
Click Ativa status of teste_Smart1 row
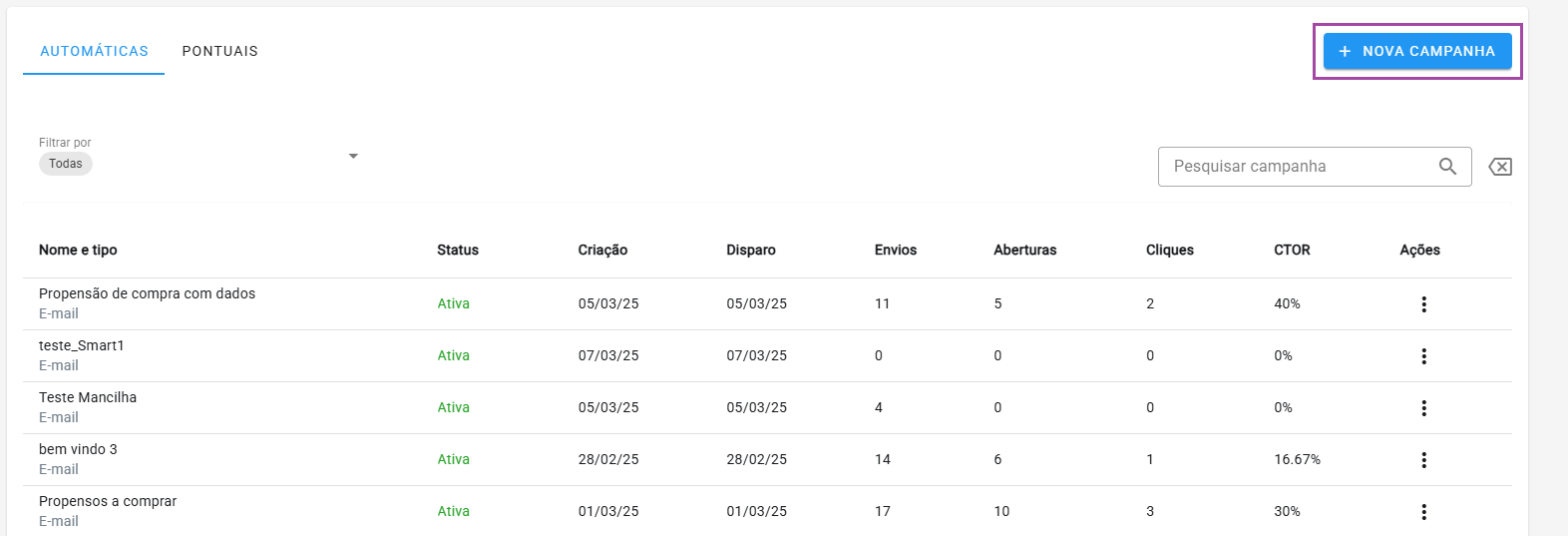coord(453,355)
